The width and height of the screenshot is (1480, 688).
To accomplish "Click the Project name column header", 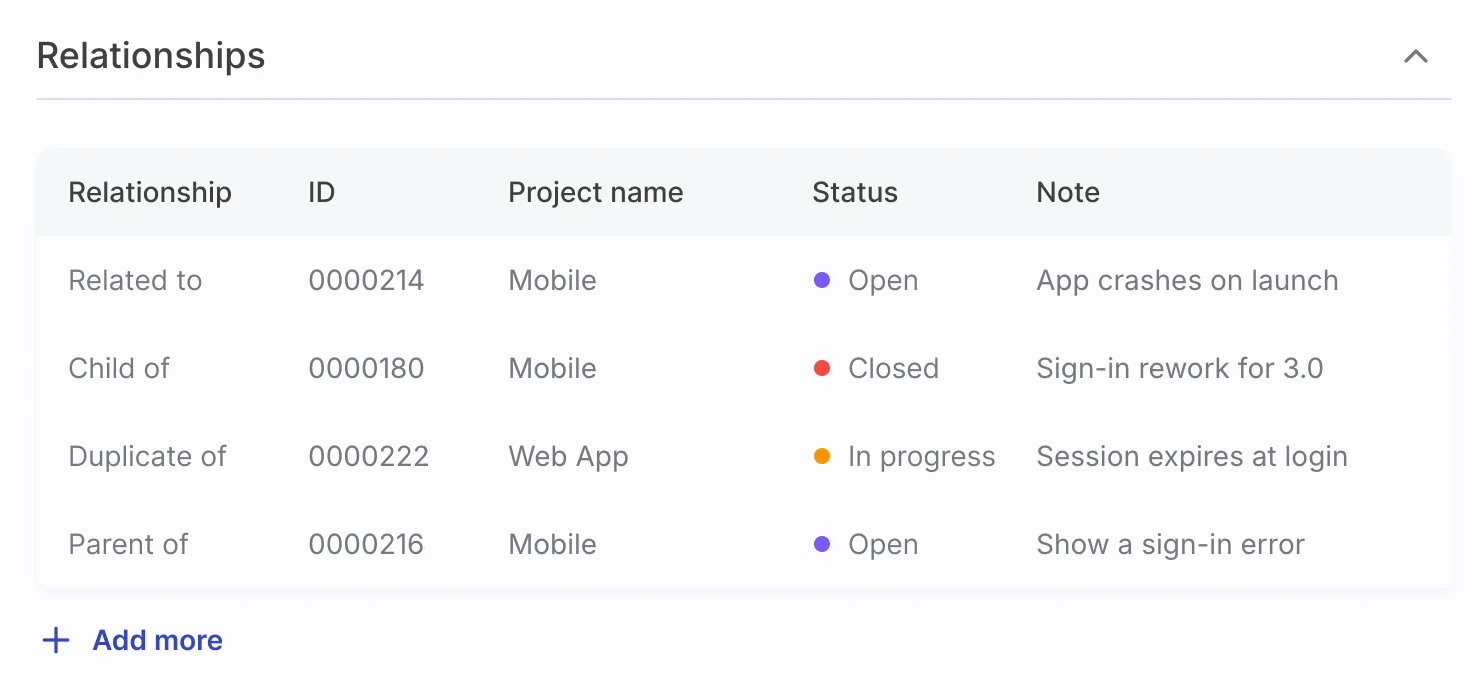I will point(596,192).
